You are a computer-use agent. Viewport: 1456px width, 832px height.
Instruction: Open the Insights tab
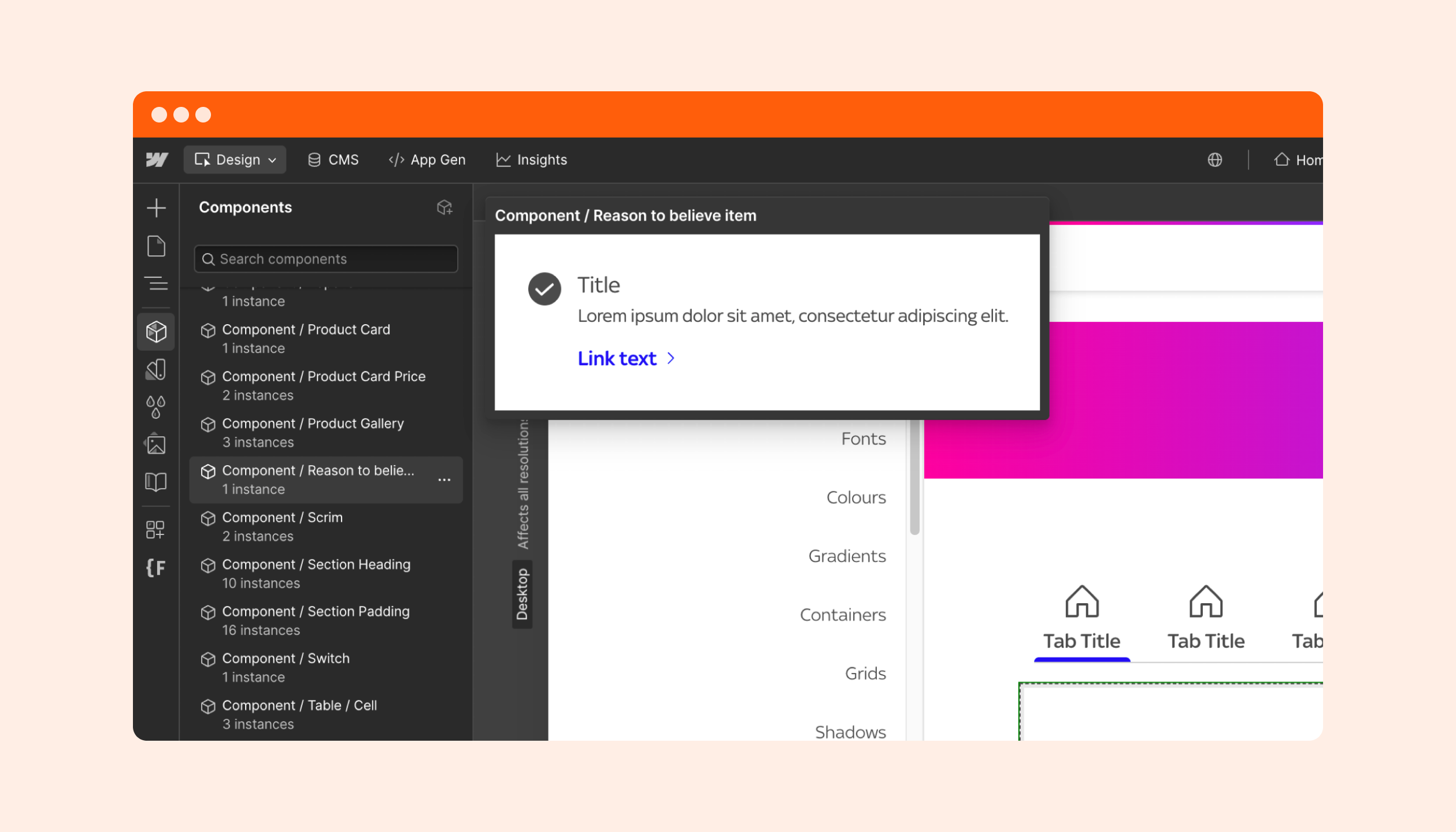point(531,160)
